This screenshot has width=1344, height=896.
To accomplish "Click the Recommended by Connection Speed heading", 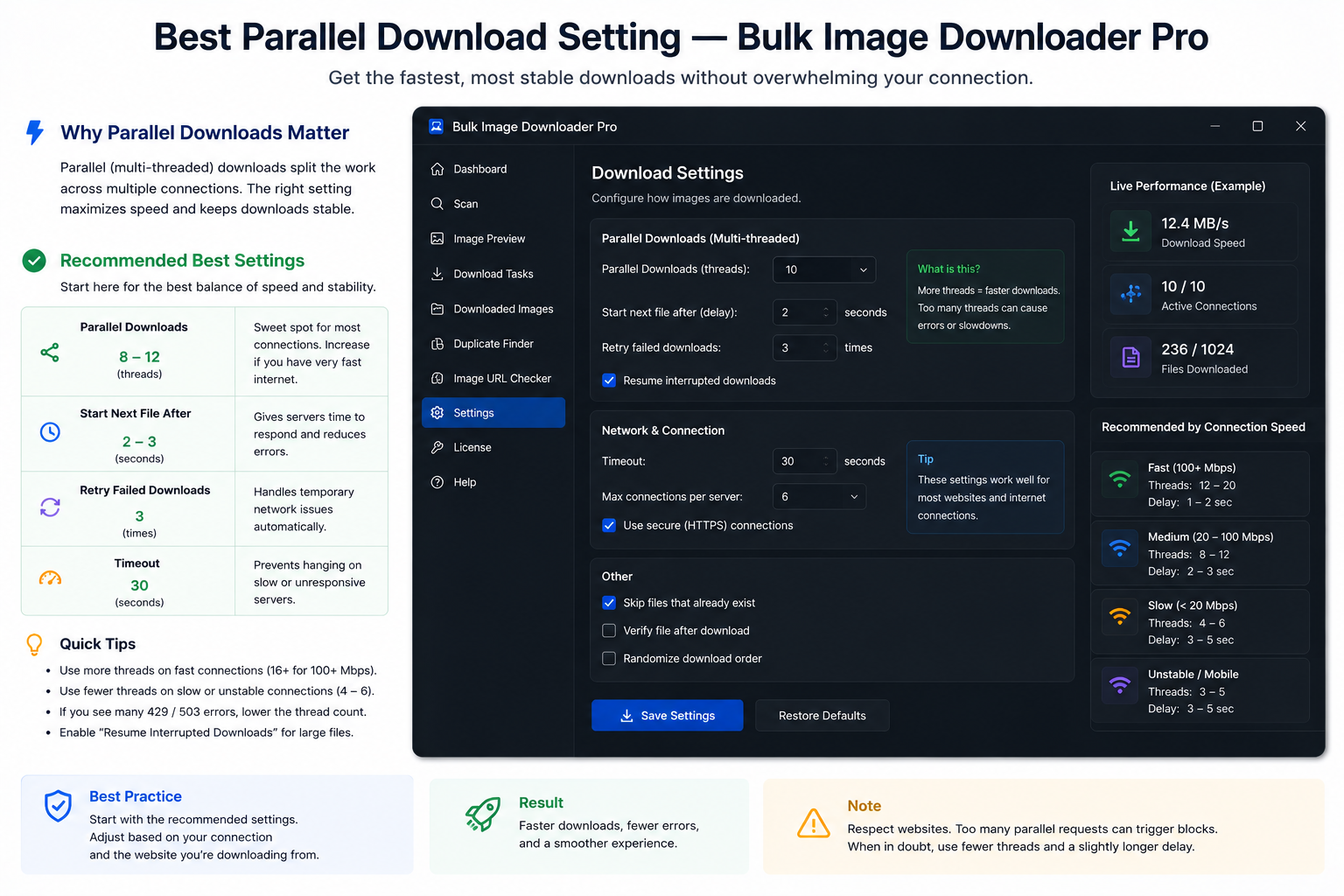I will [x=1203, y=427].
